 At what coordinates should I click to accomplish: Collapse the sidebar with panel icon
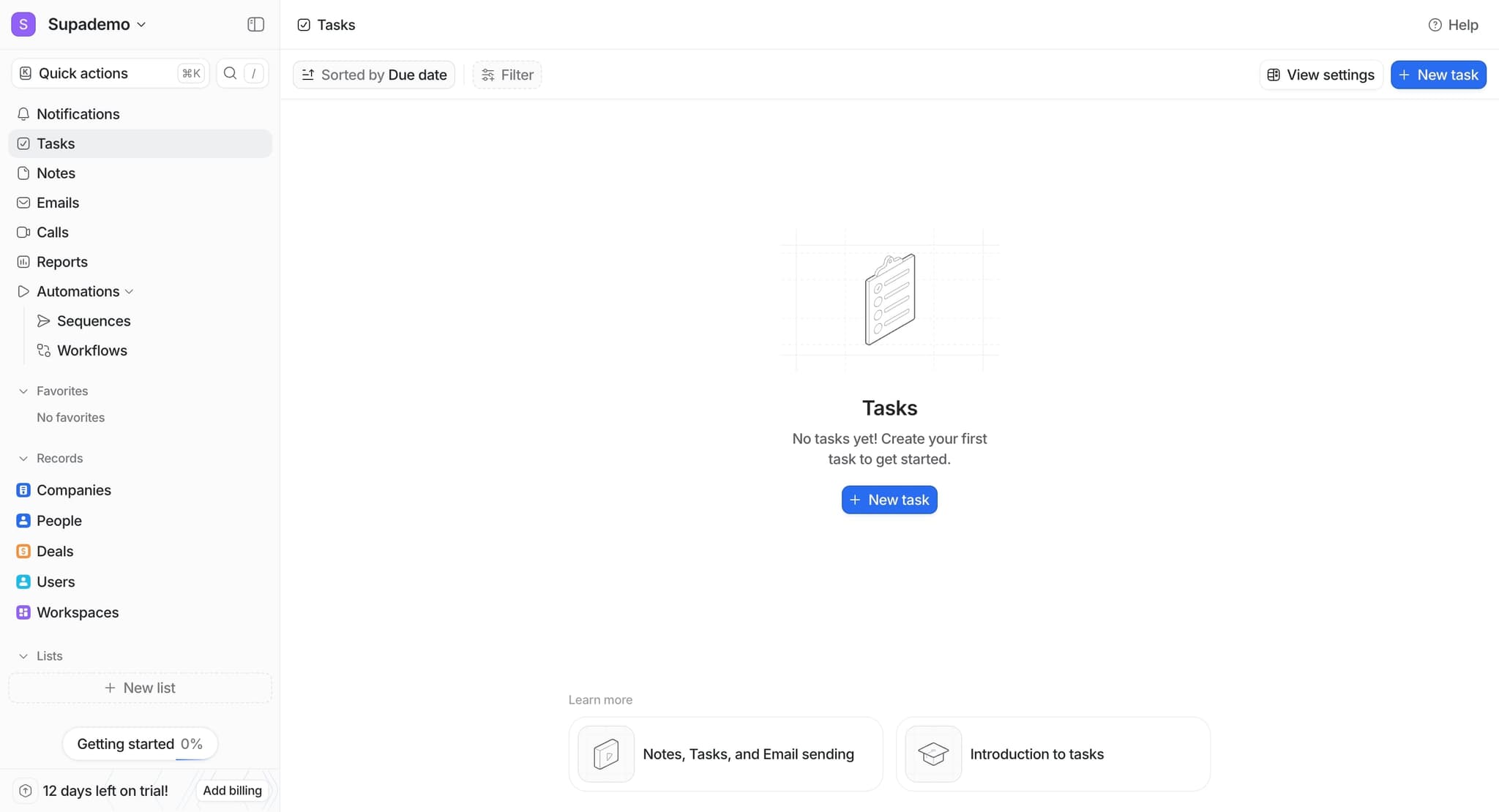coord(255,24)
